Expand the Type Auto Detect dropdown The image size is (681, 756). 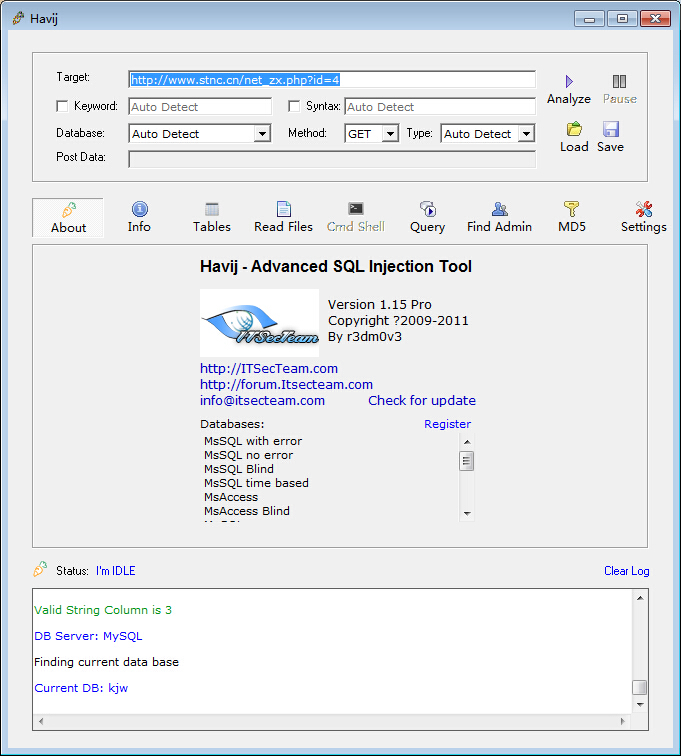pyautogui.click(x=527, y=134)
